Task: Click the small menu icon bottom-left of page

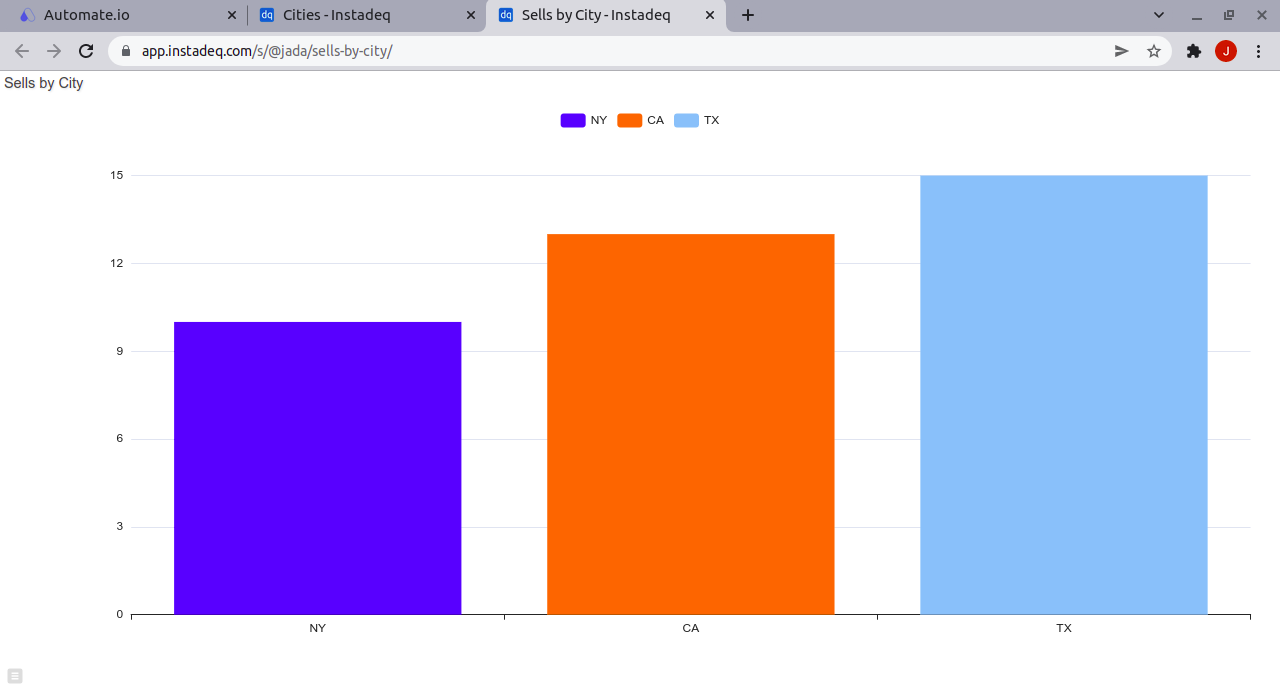Action: [15, 676]
